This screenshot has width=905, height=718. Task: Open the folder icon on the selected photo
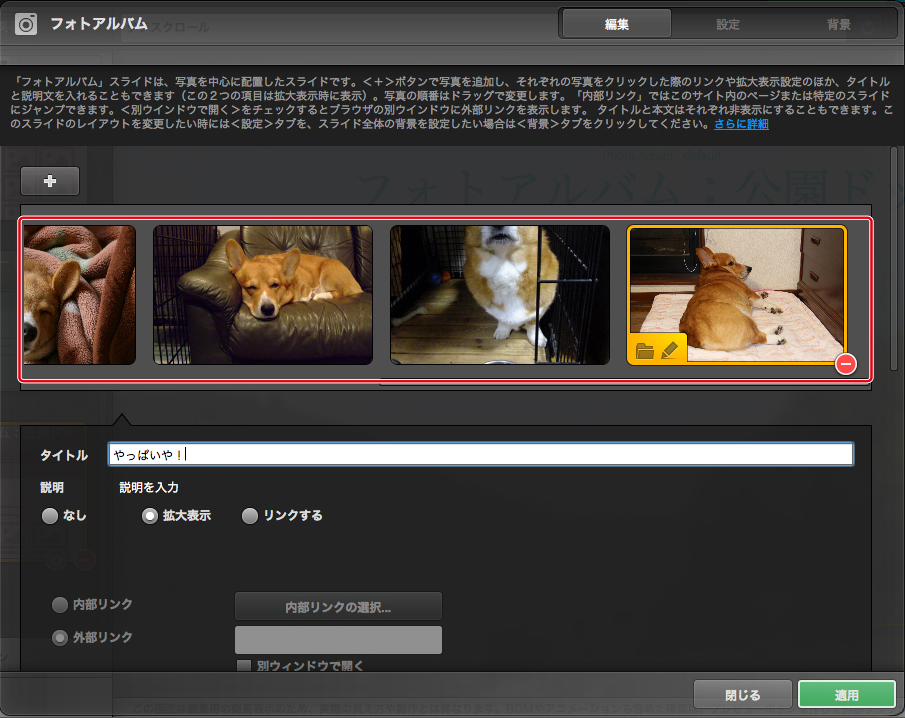(645, 350)
